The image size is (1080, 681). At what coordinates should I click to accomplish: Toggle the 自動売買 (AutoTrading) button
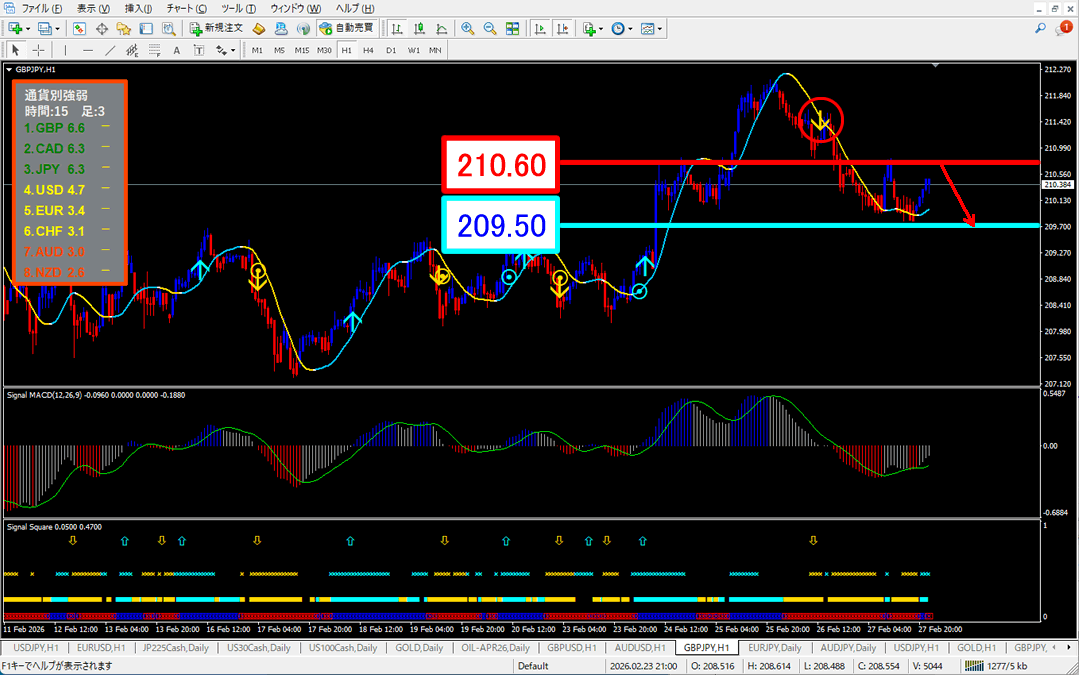click(x=348, y=28)
